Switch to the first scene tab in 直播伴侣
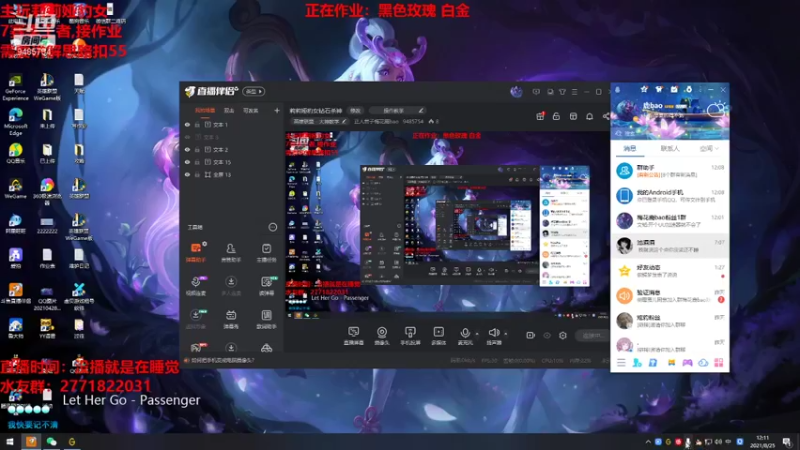 [x=205, y=110]
